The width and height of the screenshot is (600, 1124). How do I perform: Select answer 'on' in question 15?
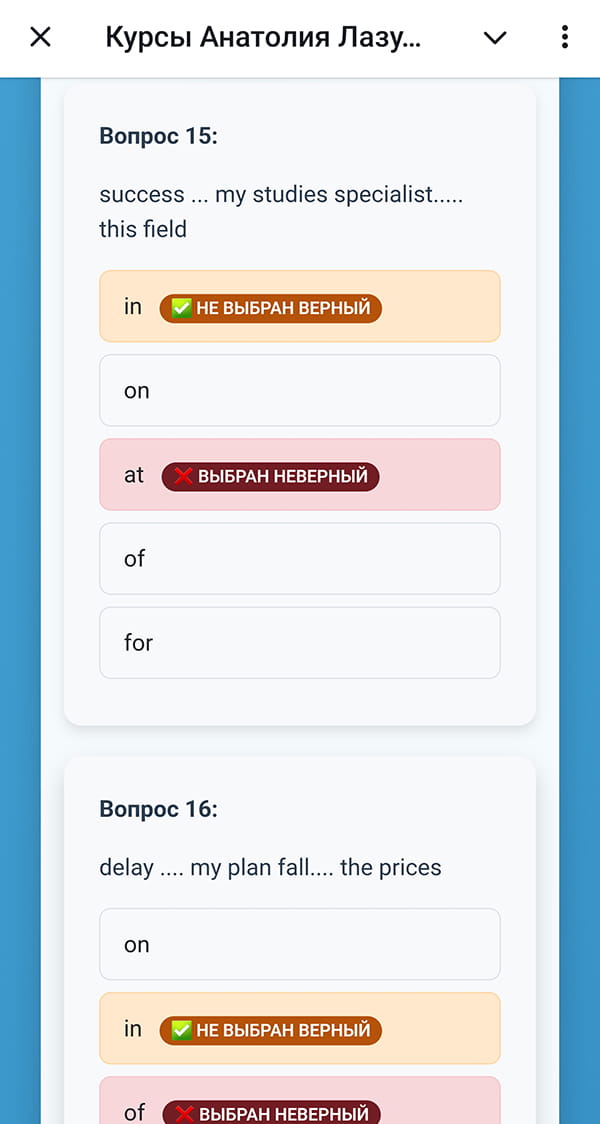tap(299, 390)
